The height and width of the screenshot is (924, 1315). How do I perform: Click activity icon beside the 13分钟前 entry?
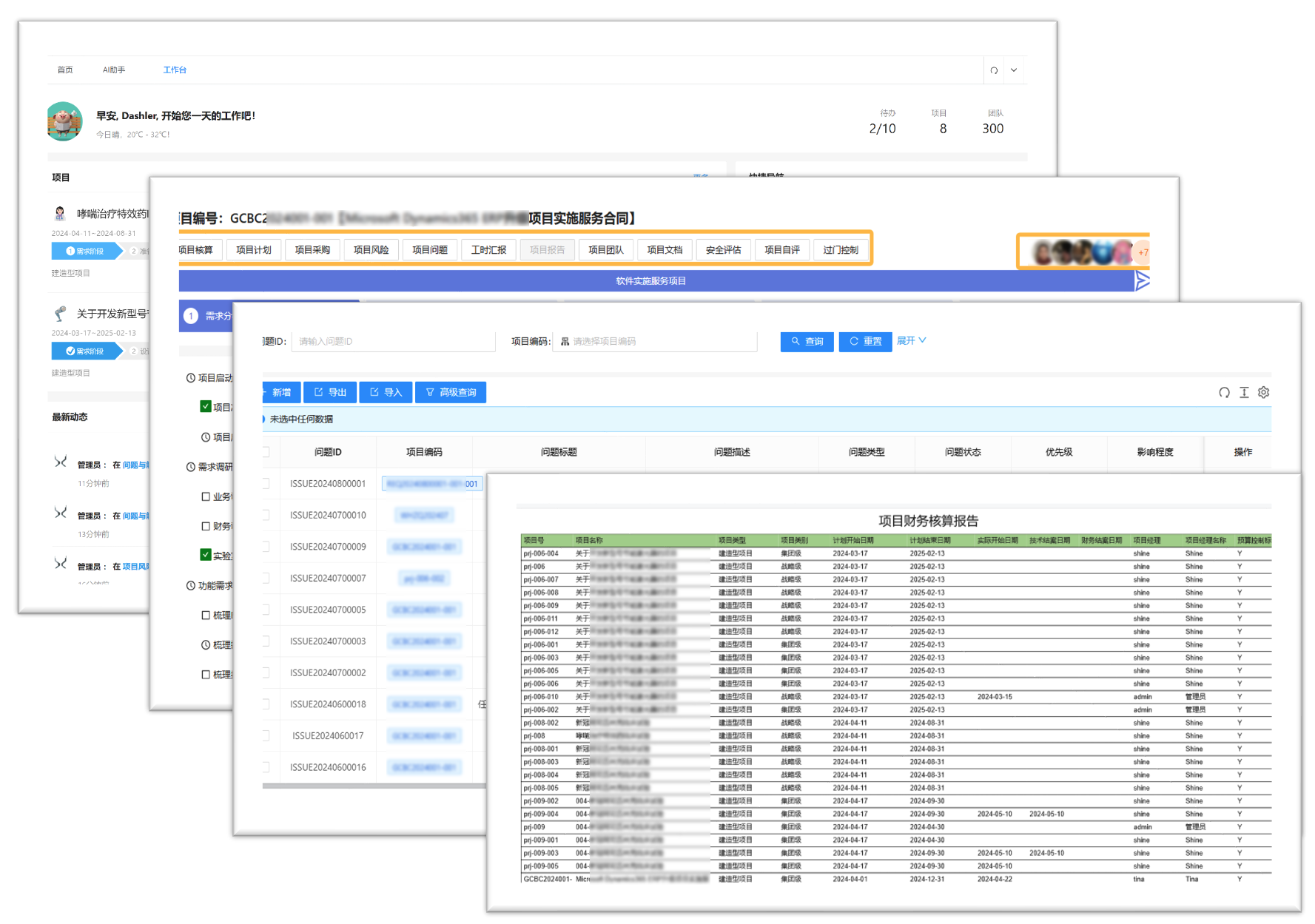(61, 513)
